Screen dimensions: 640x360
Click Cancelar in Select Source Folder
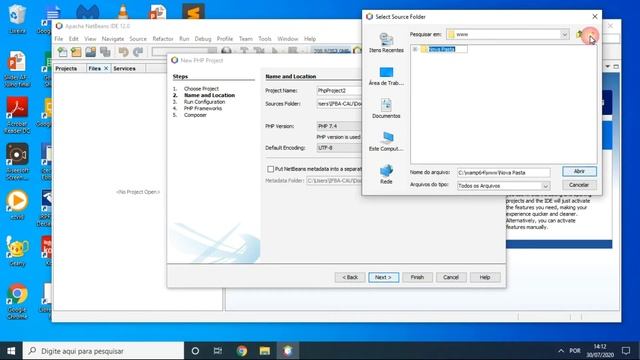point(579,185)
